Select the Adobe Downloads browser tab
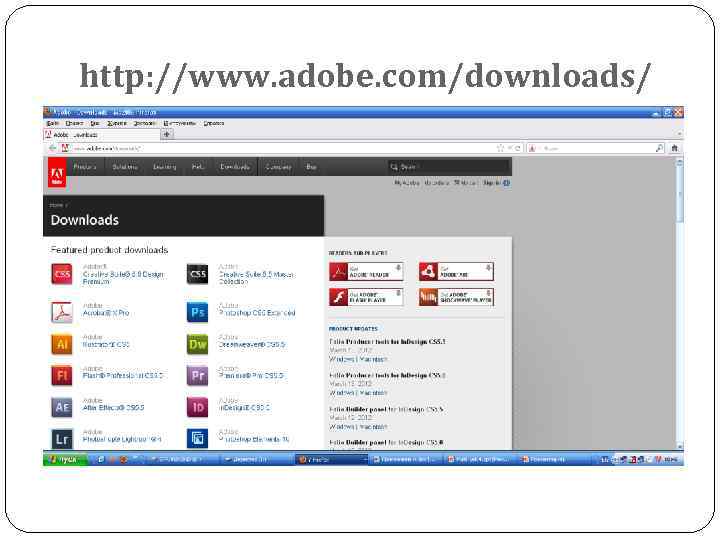 coord(102,135)
